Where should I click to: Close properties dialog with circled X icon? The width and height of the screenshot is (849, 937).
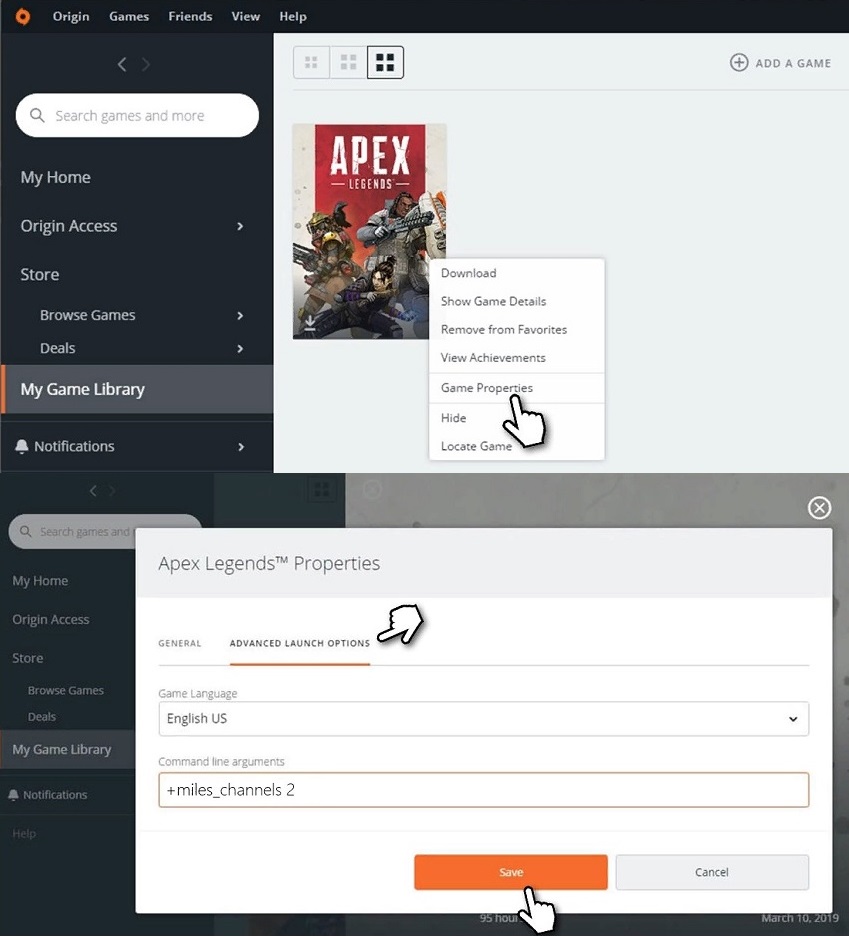click(819, 508)
